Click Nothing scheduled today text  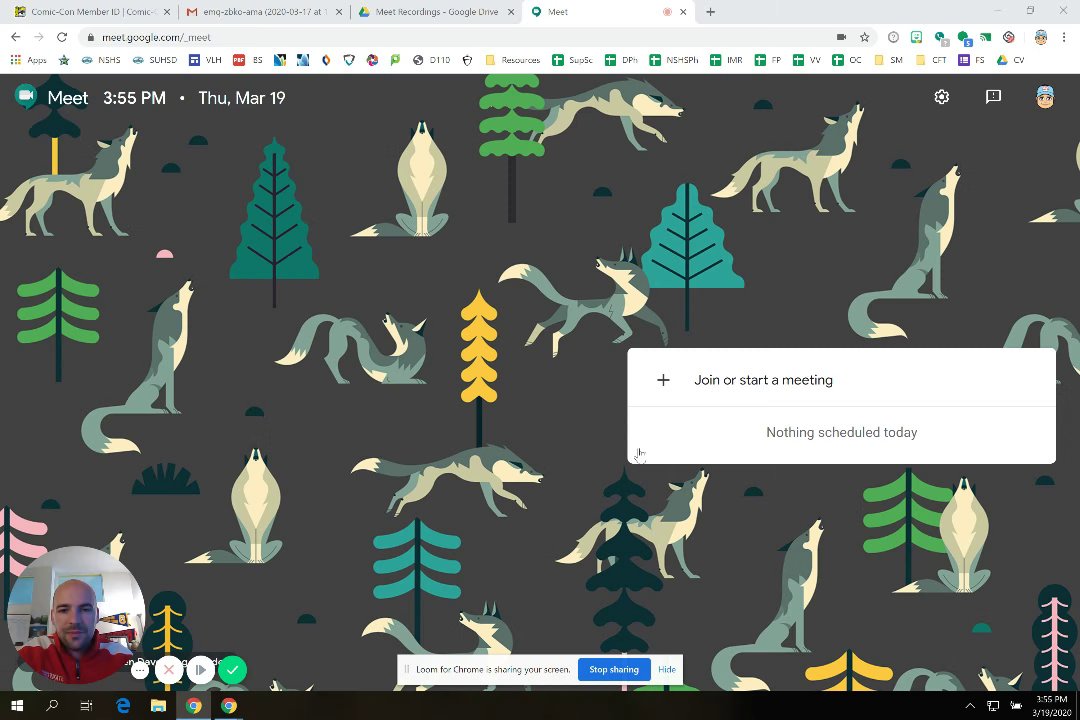[x=842, y=432]
